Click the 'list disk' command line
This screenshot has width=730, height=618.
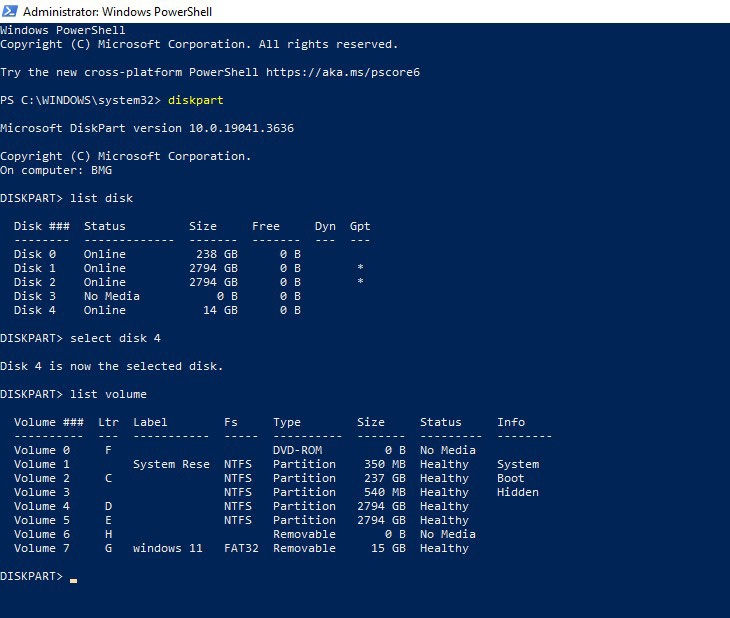click(101, 198)
